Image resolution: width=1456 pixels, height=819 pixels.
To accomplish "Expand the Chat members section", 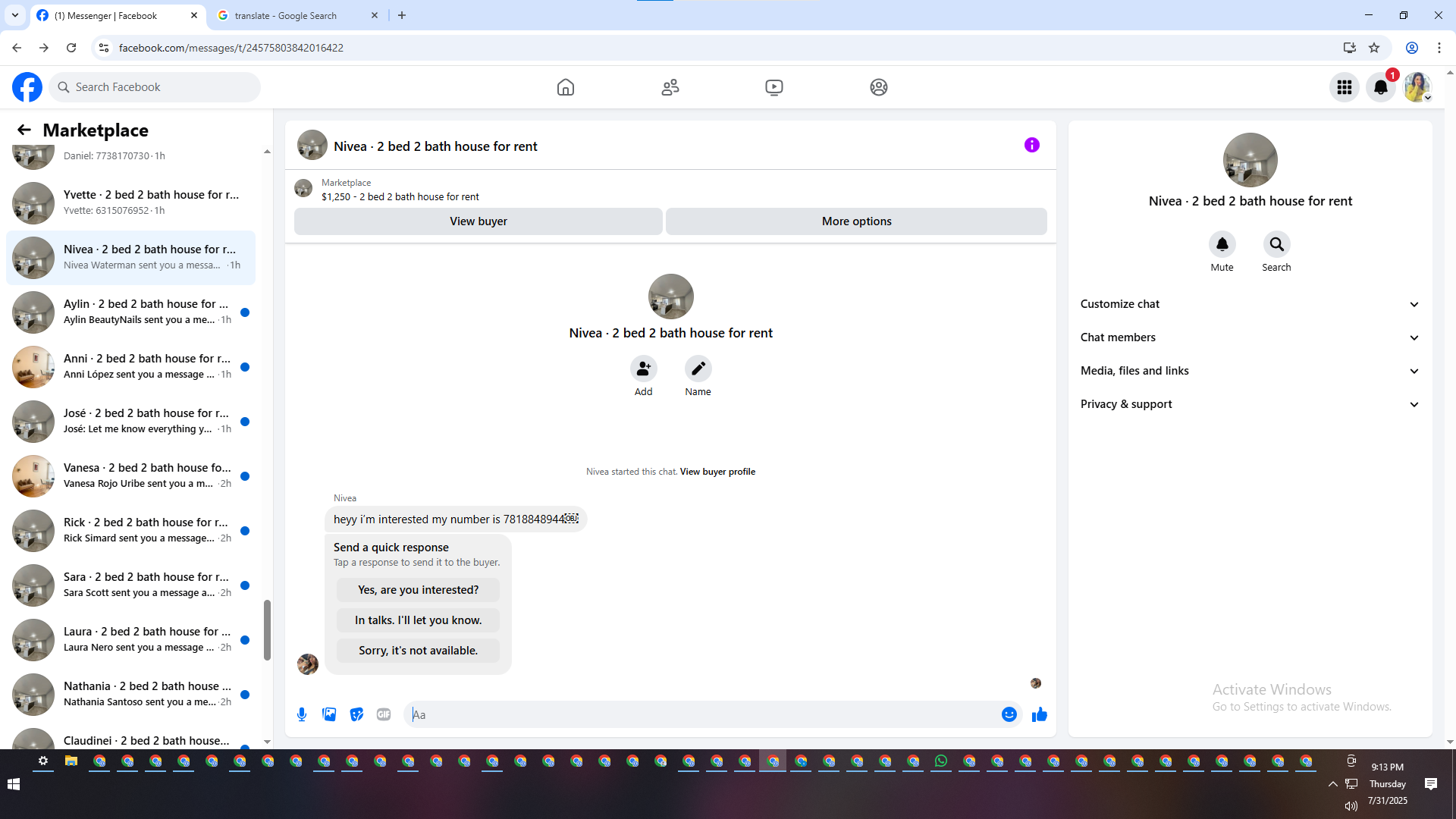I will [1250, 337].
